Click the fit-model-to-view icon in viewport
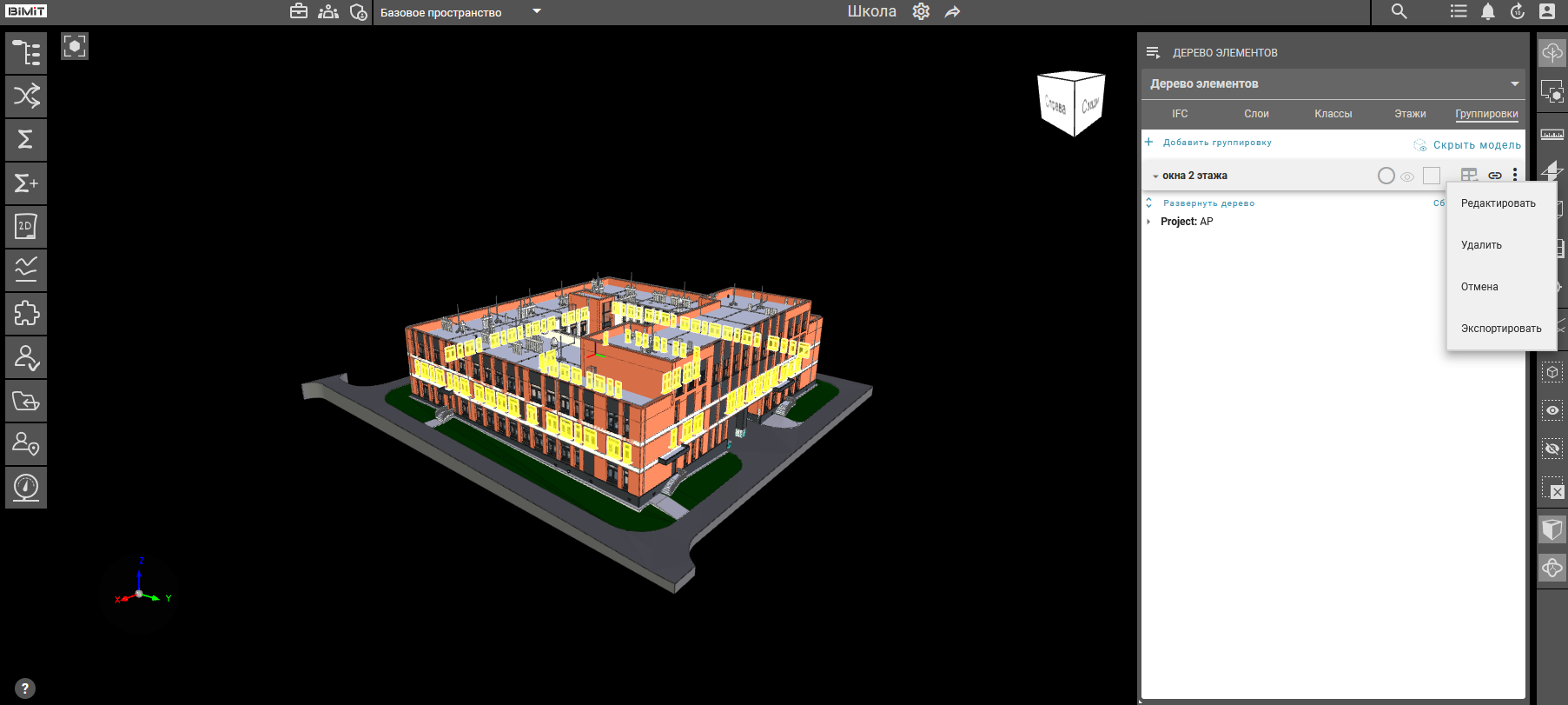Image resolution: width=1568 pixels, height=705 pixels. click(75, 46)
